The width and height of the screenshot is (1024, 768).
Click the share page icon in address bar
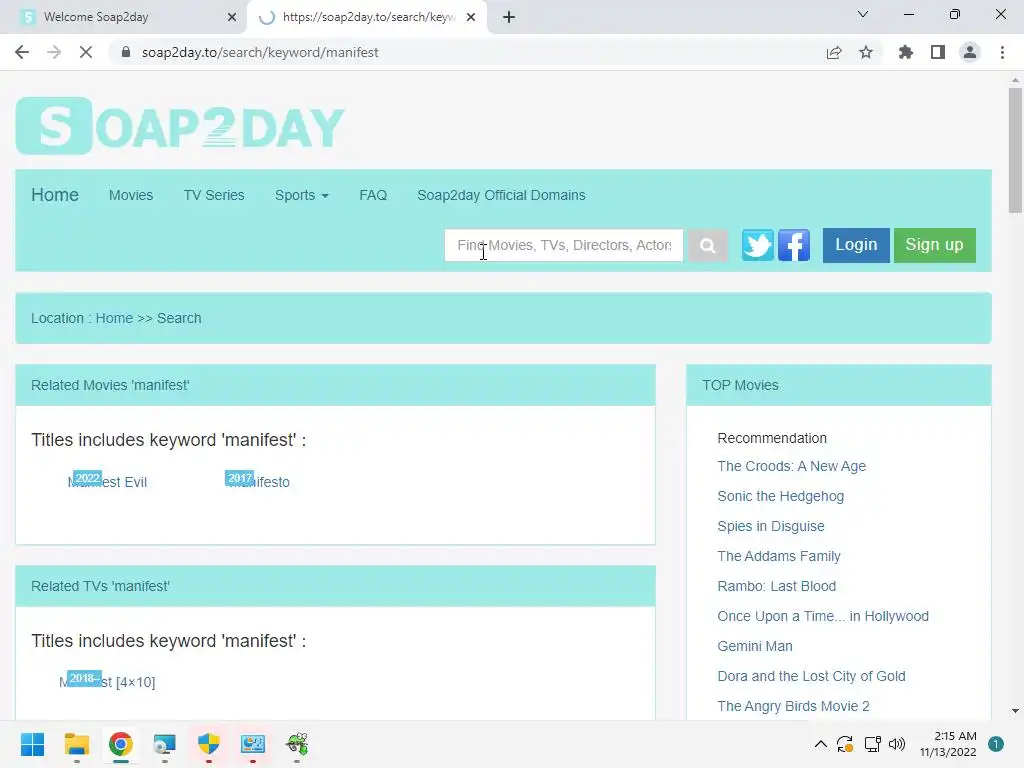click(834, 52)
